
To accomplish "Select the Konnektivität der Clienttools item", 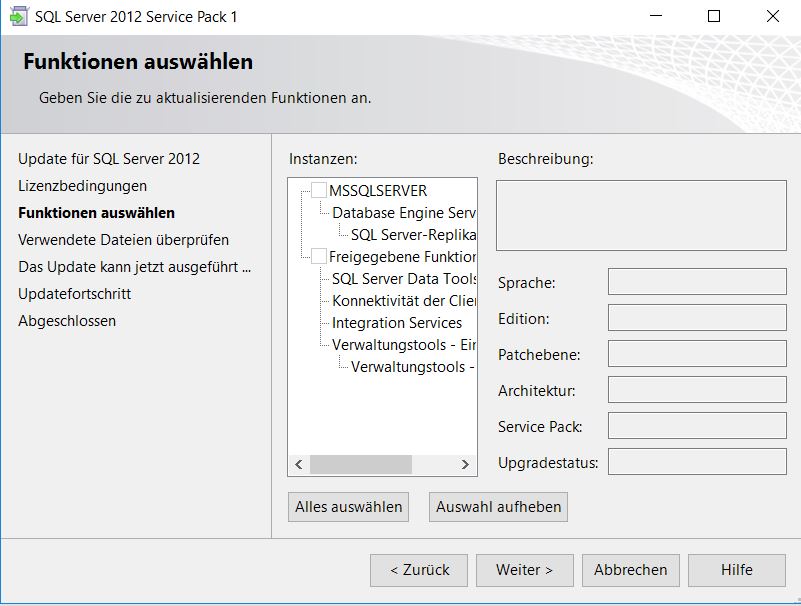I will pyautogui.click(x=404, y=300).
